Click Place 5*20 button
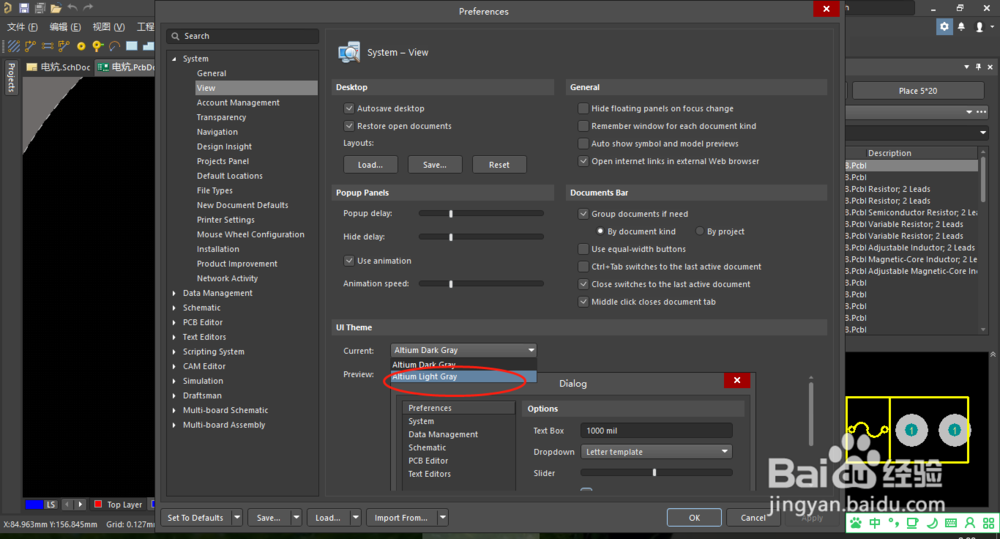This screenshot has height=539, width=1000. (918, 91)
